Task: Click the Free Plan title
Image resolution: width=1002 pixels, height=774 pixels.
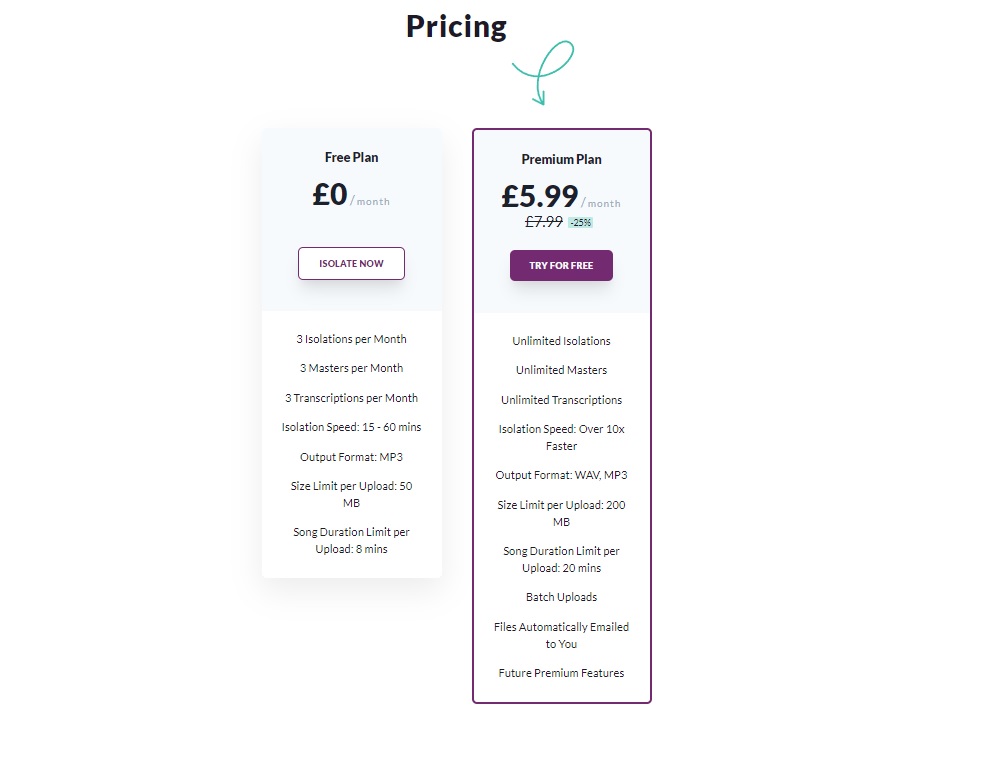Action: coord(351,157)
